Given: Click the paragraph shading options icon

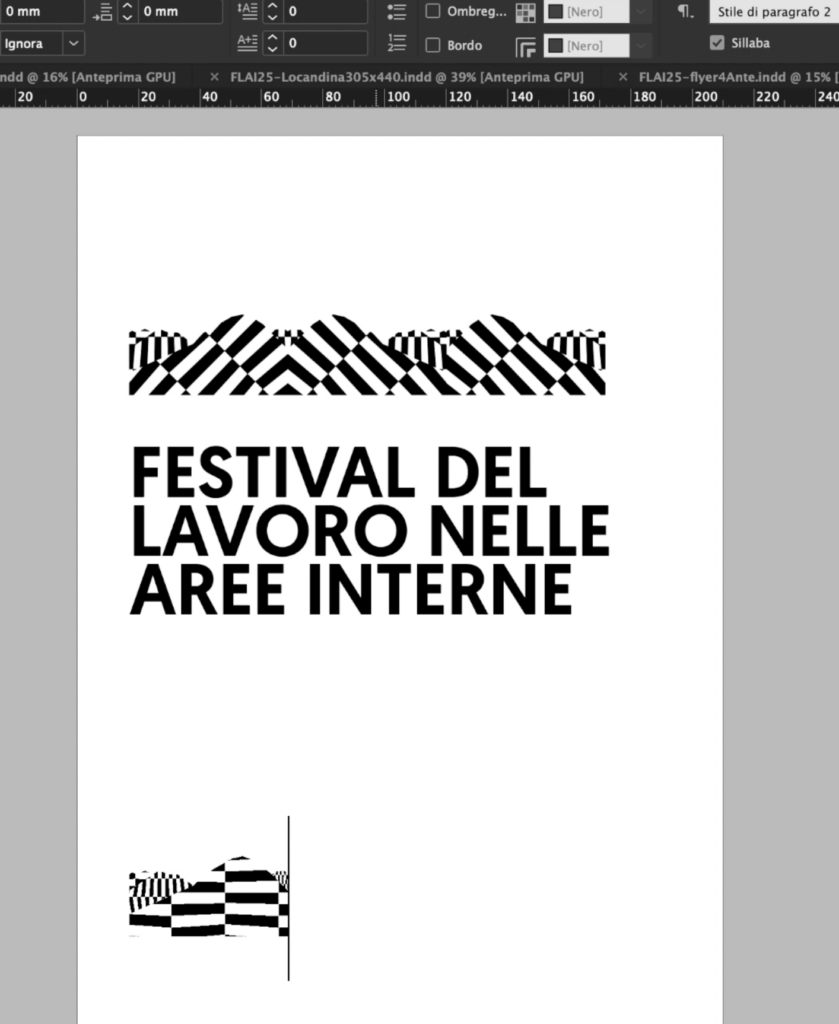Looking at the screenshot, I should point(525,12).
